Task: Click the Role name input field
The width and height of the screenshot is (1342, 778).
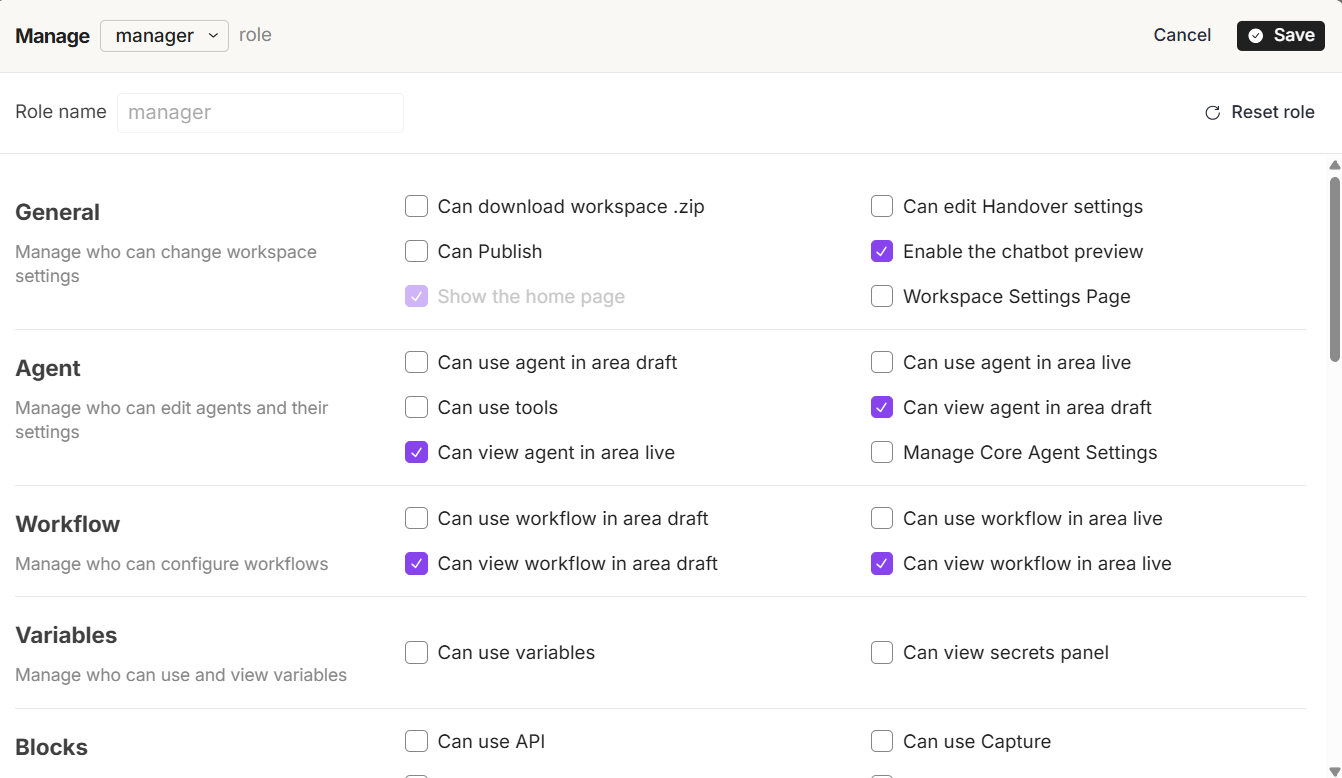Action: click(260, 113)
